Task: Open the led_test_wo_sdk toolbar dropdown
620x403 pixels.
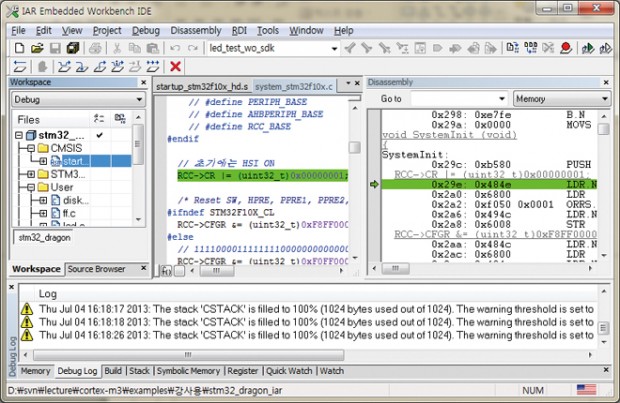Action: [x=334, y=49]
